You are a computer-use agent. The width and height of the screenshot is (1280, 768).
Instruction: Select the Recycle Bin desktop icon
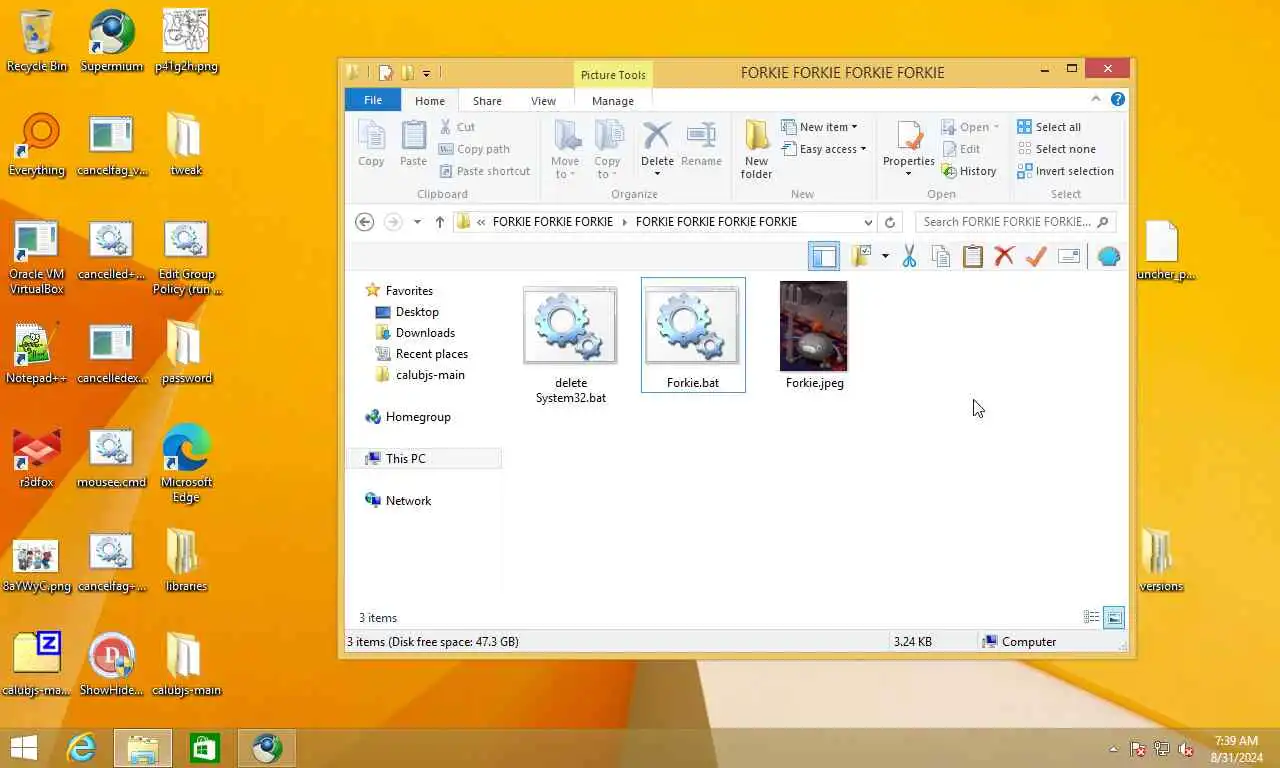[37, 41]
